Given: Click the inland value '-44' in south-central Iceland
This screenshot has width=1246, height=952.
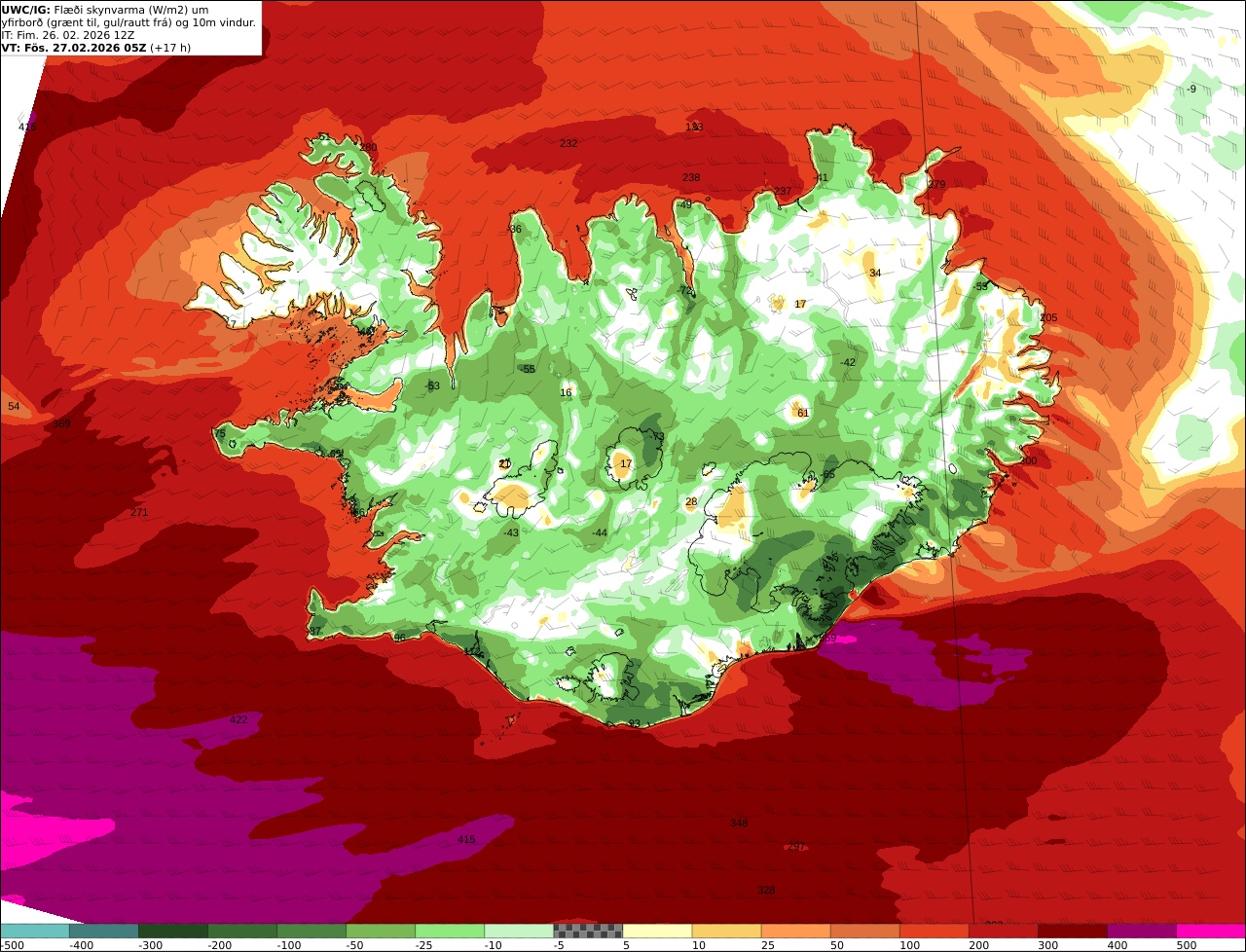Looking at the screenshot, I should pos(600,533).
